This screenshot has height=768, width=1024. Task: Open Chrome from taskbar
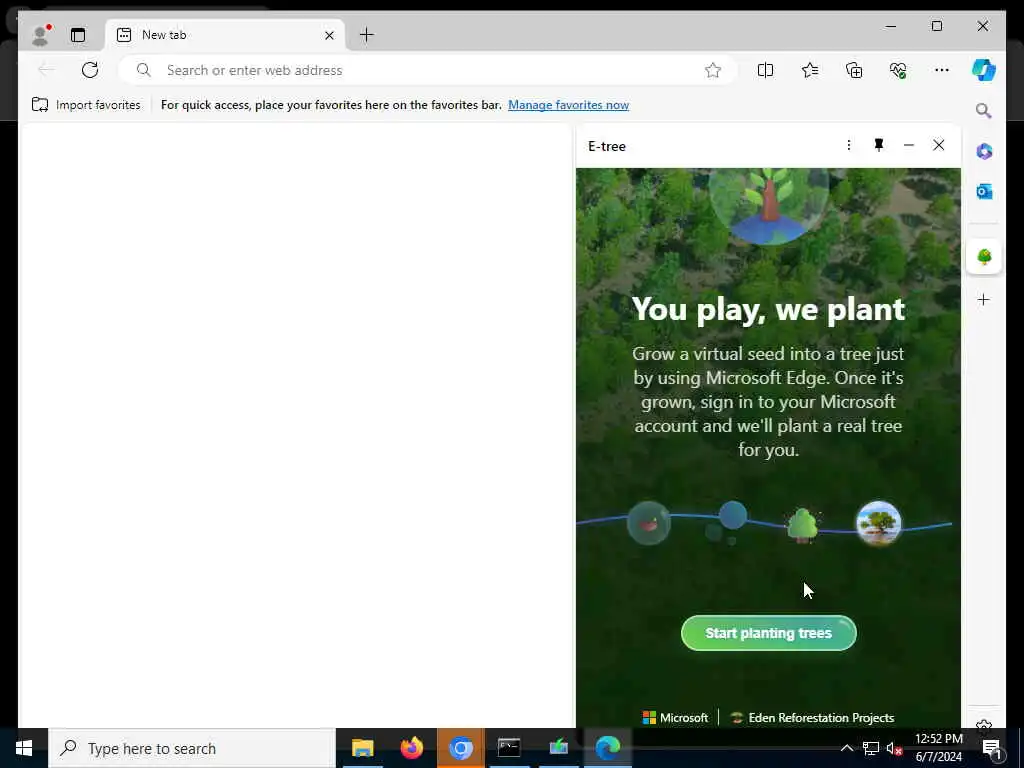460,748
